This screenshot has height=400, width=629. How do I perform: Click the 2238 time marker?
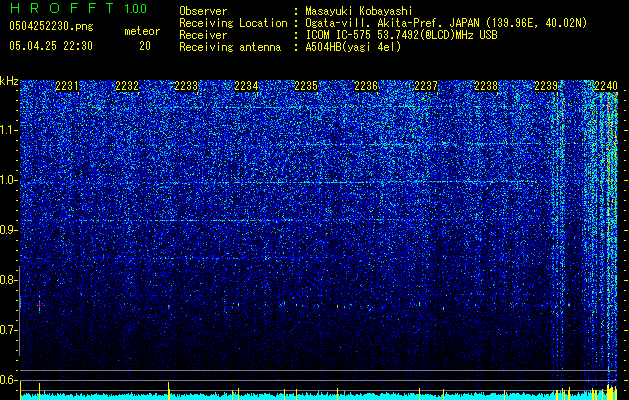click(x=486, y=86)
